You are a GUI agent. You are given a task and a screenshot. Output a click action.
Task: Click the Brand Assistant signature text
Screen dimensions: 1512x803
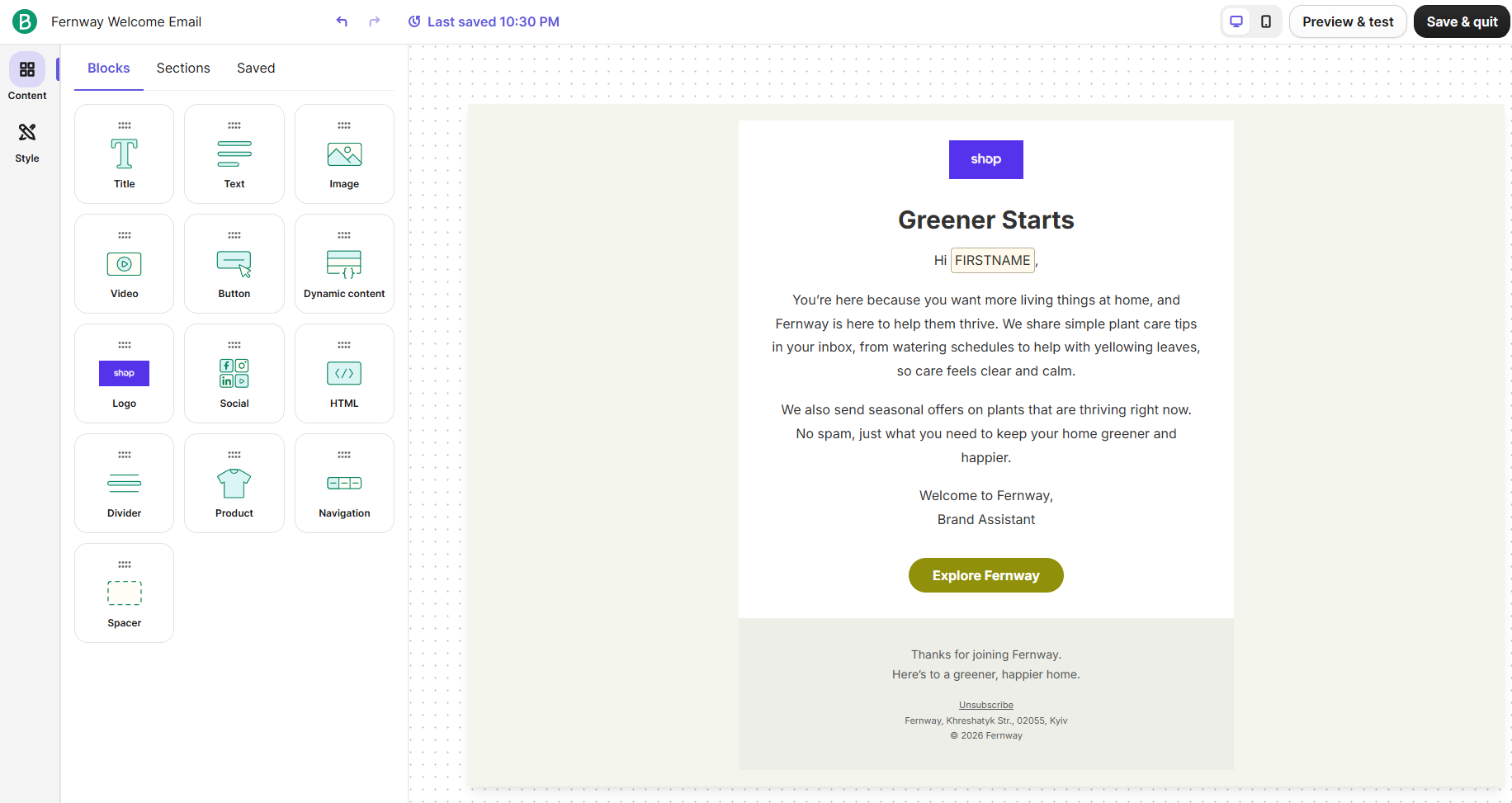tap(986, 519)
